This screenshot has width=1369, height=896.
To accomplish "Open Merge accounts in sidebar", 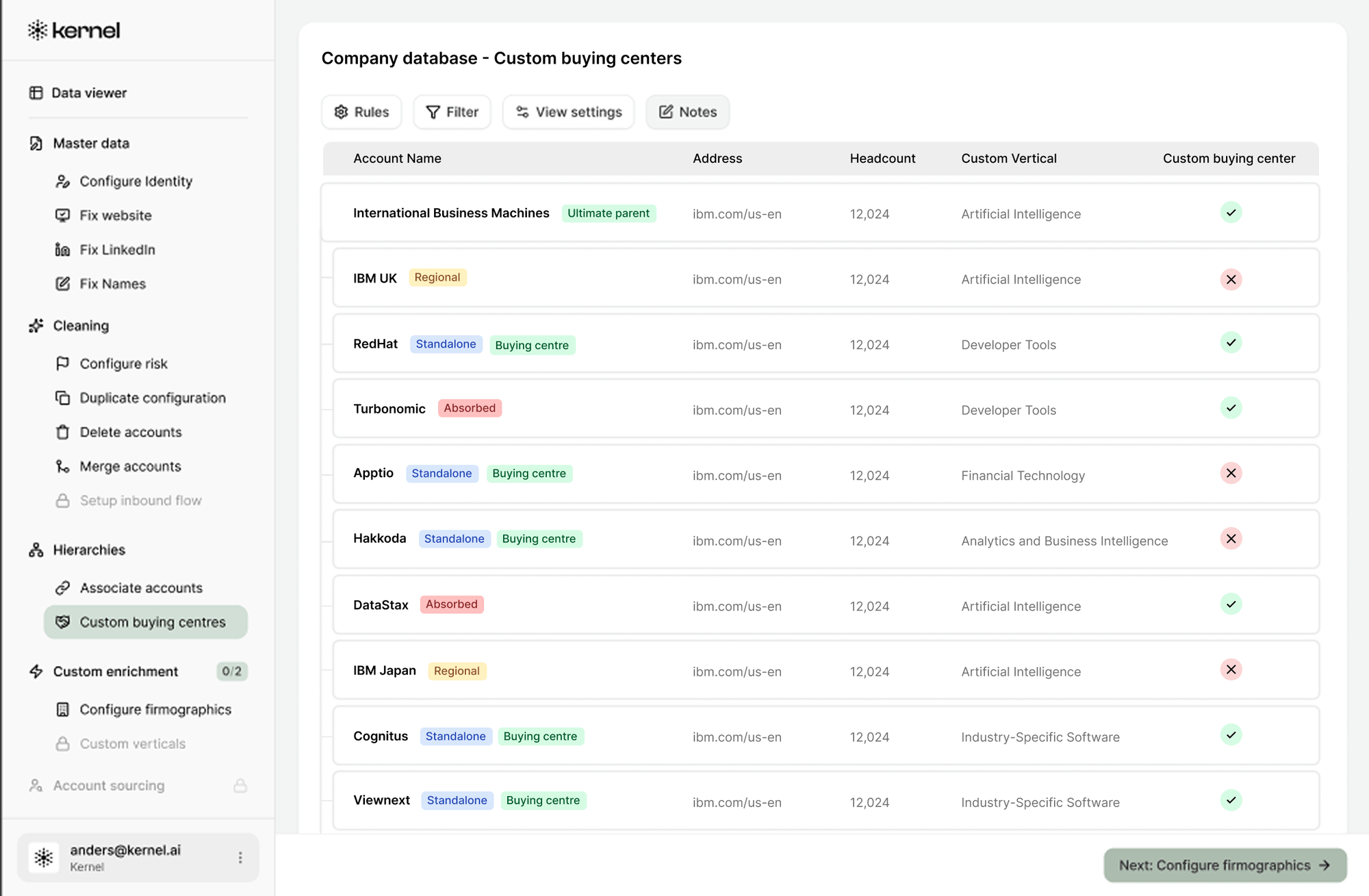I will (x=129, y=467).
